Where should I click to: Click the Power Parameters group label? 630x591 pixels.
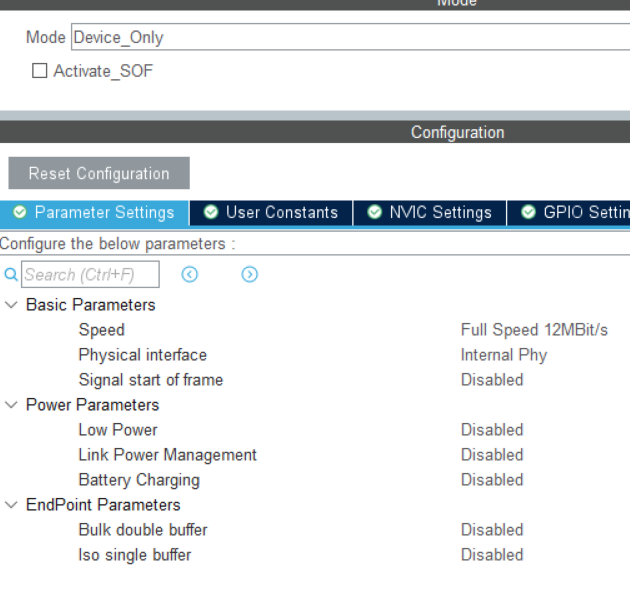92,405
